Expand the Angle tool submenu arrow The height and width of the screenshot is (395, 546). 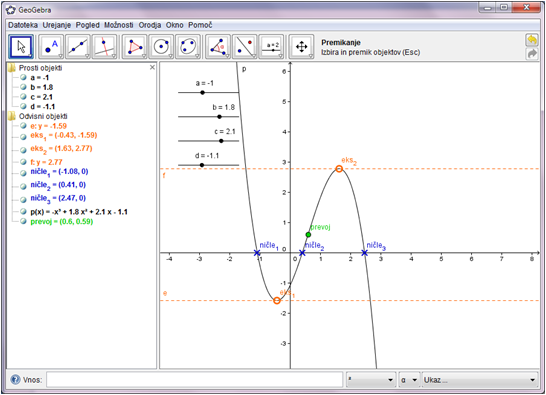pyautogui.click(x=227, y=56)
